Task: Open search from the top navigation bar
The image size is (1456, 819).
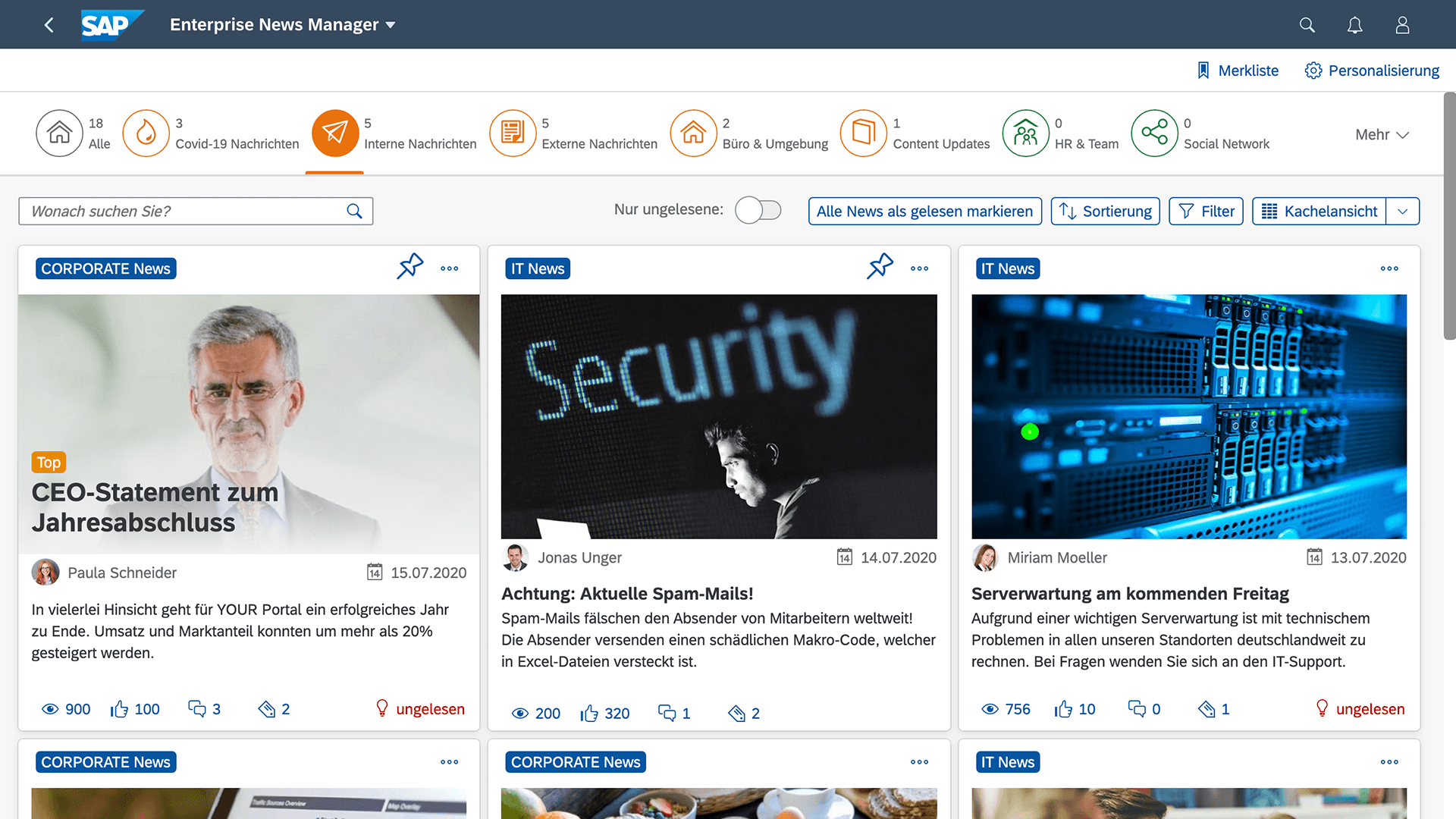Action: tap(1306, 24)
